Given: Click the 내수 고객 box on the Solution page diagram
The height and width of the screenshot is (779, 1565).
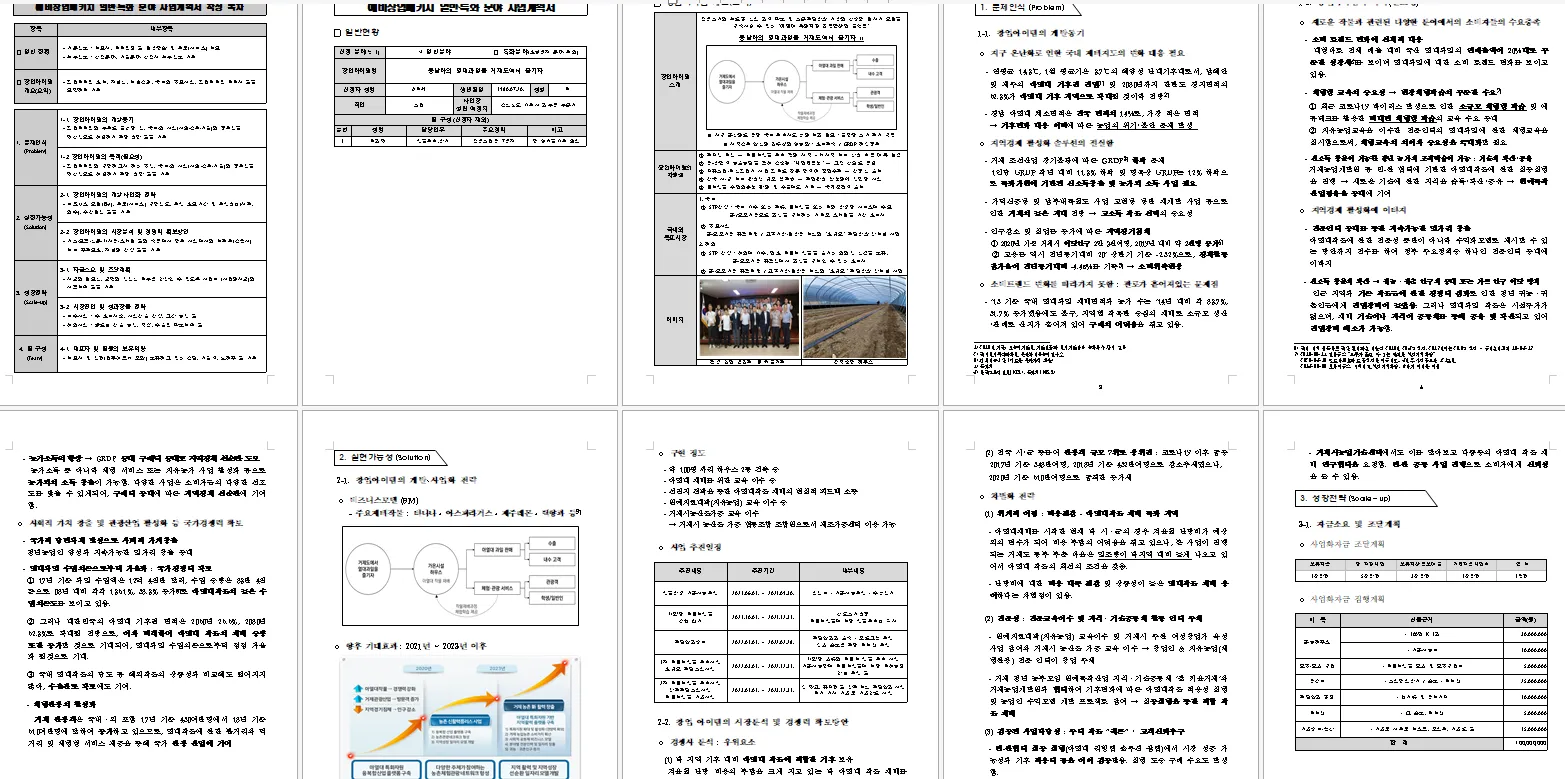Looking at the screenshot, I should click(552, 559).
